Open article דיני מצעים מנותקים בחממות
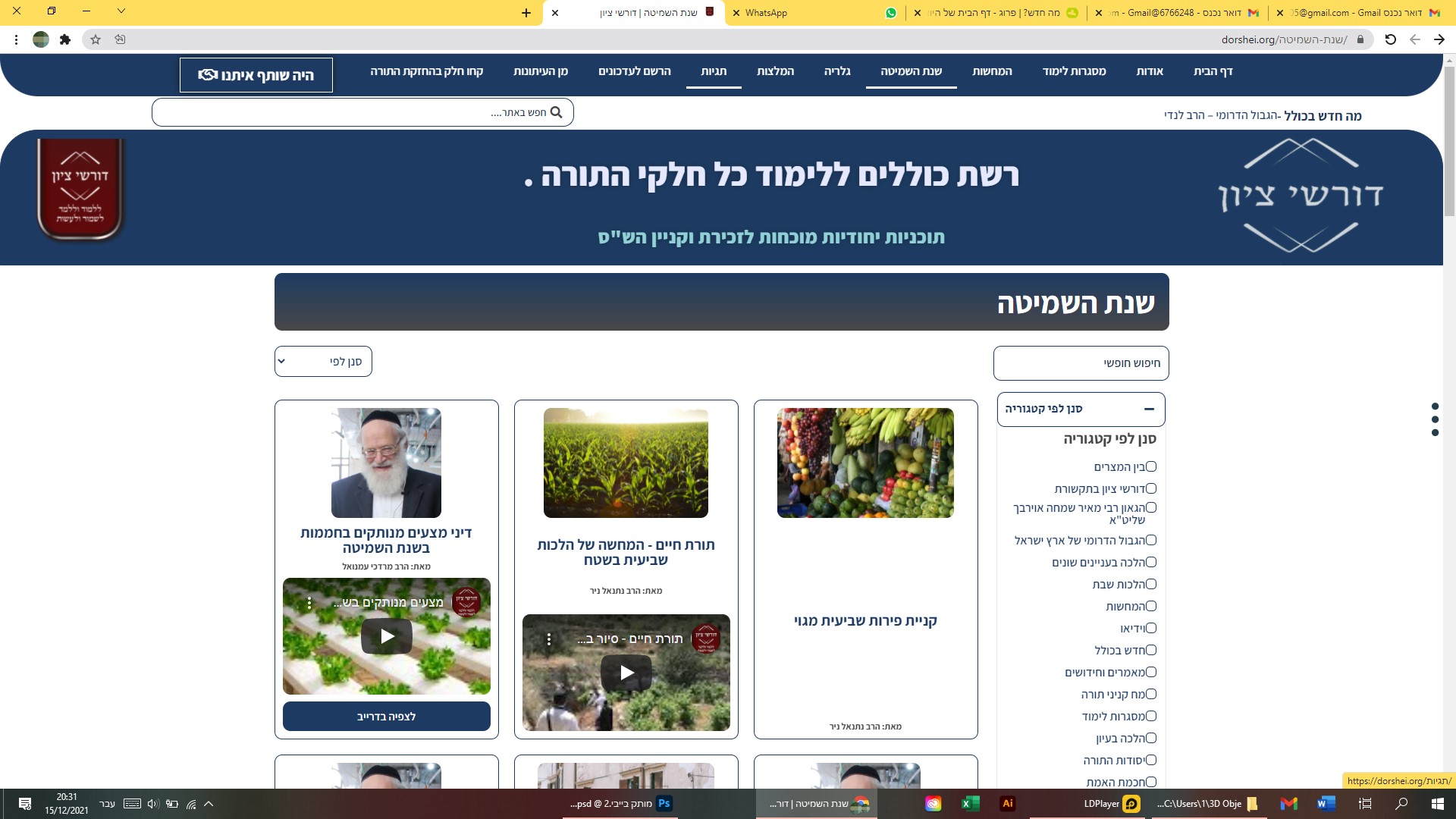The width and height of the screenshot is (1456, 819). pyautogui.click(x=386, y=541)
